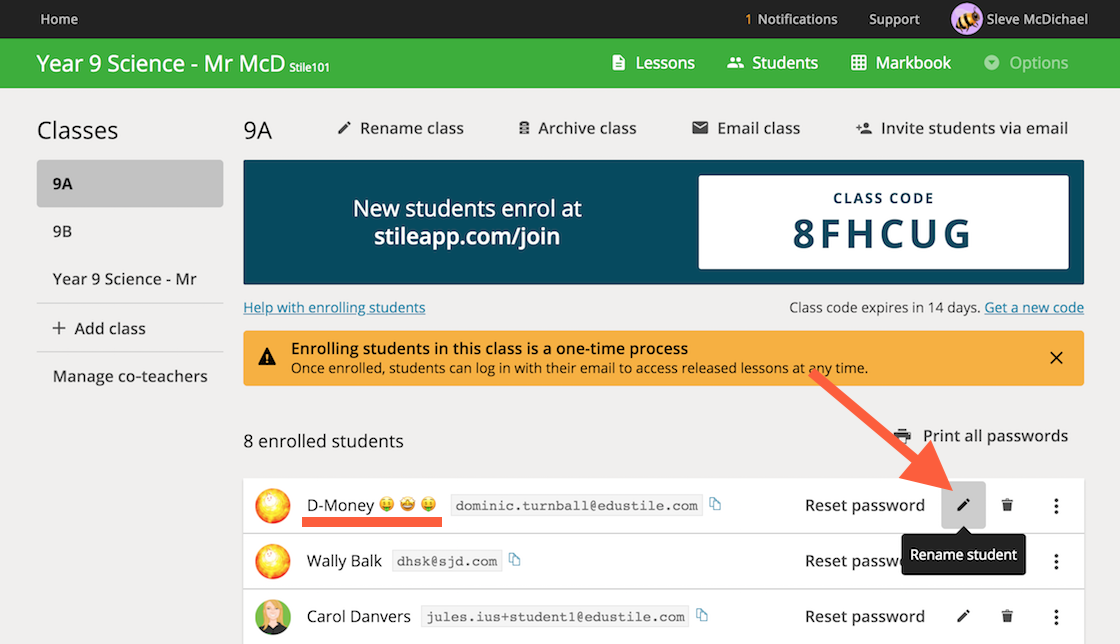
Task: Click the pencil icon for Carol Danvers
Action: (963, 616)
